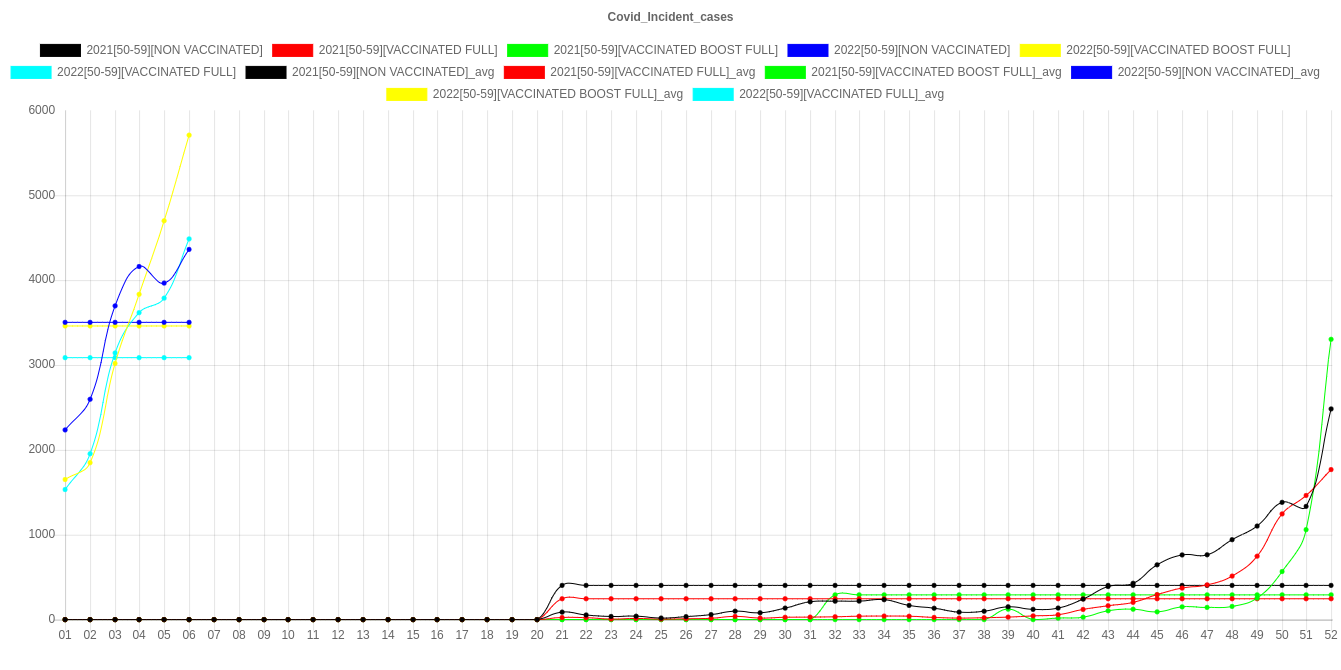
Task: Click cyan swatch for 2022[50-59][VACCINATED FULL]_avg
Action: [x=712, y=94]
